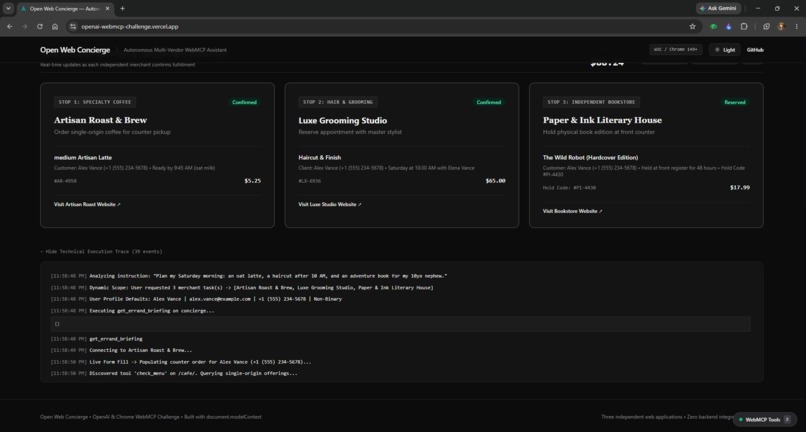Click Executing get_errand_briefing trace line
806x432 pixels.
(x=133, y=311)
